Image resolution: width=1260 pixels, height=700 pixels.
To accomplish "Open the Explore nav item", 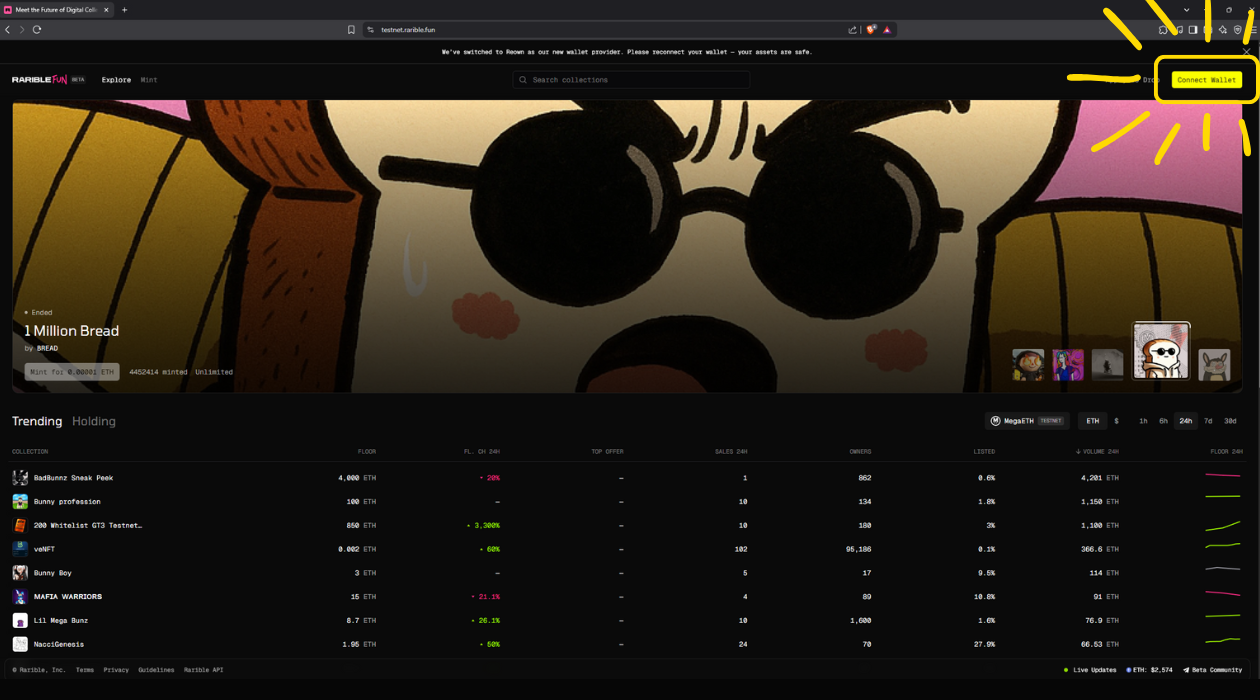I will [116, 80].
